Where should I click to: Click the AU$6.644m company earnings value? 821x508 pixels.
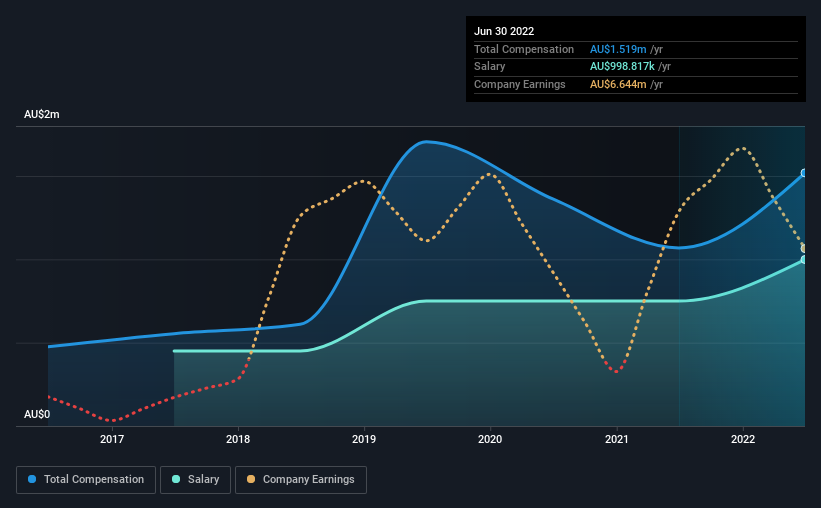[618, 84]
